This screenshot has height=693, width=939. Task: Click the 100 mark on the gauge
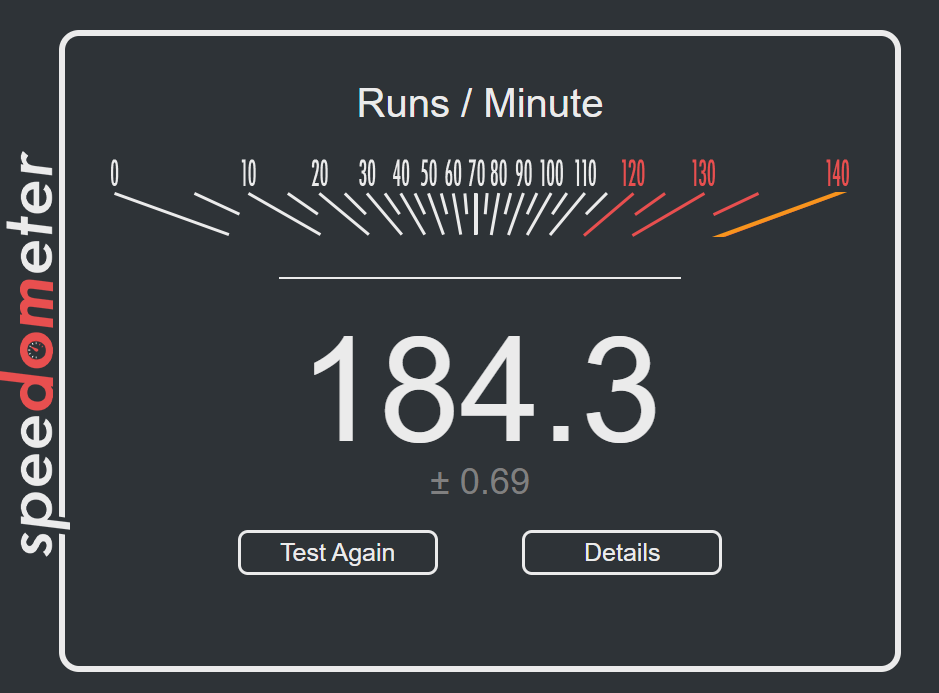pos(551,174)
